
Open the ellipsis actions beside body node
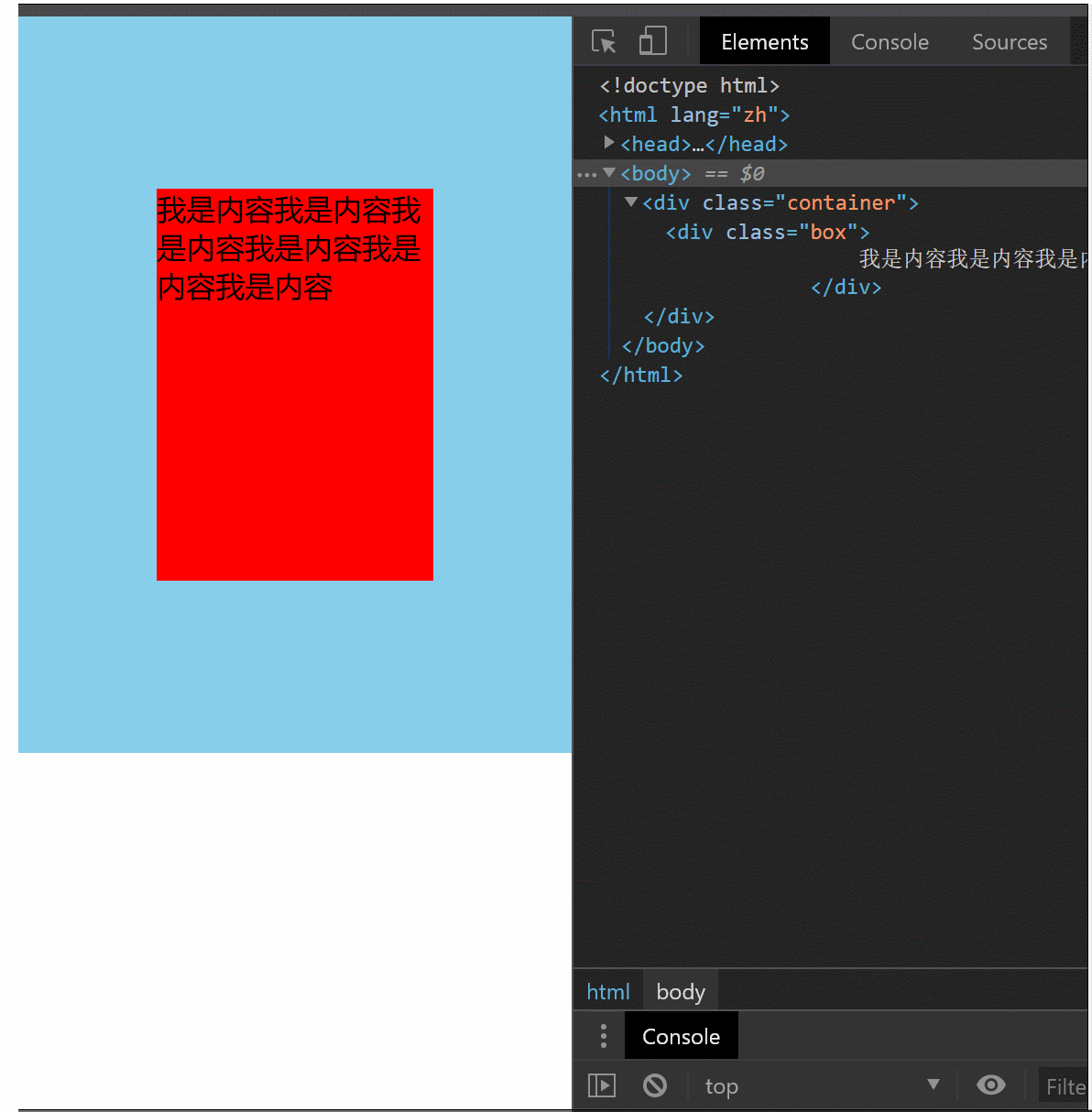586,174
